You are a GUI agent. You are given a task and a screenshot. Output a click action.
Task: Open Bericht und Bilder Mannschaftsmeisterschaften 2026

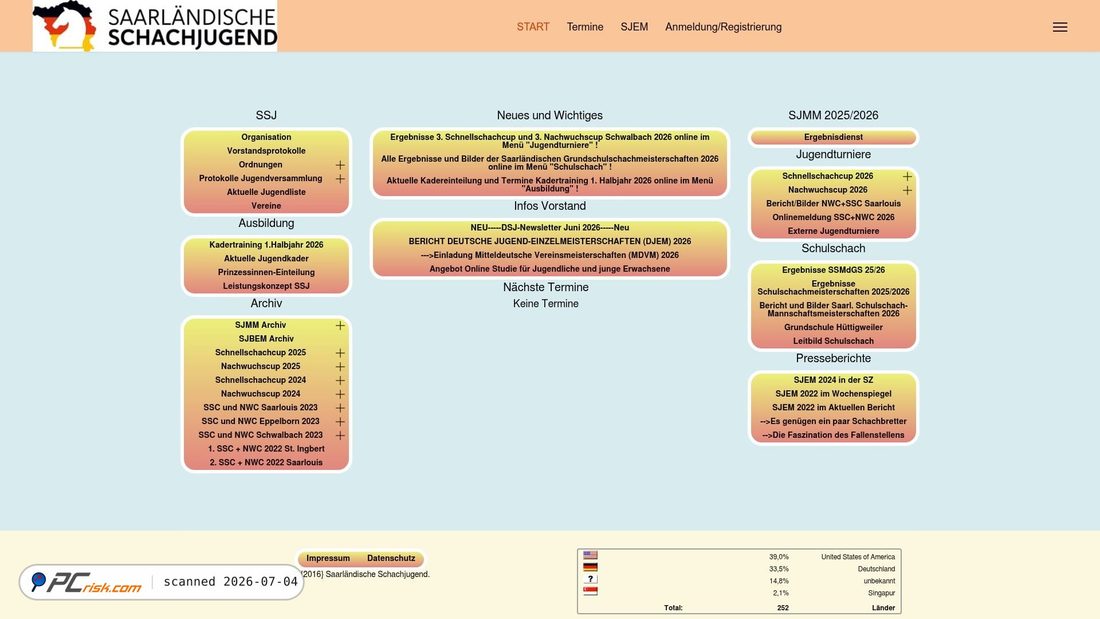tap(833, 310)
